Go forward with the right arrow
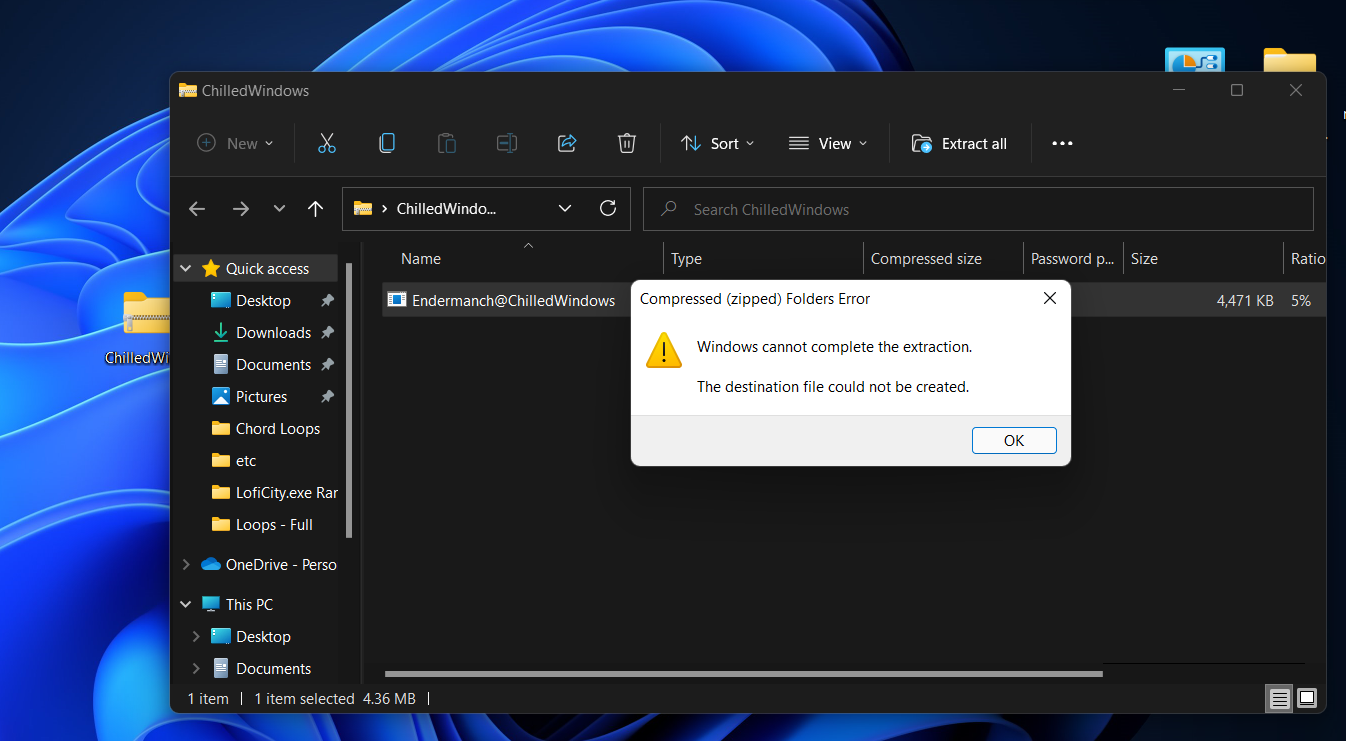This screenshot has width=1346, height=741. [x=241, y=209]
